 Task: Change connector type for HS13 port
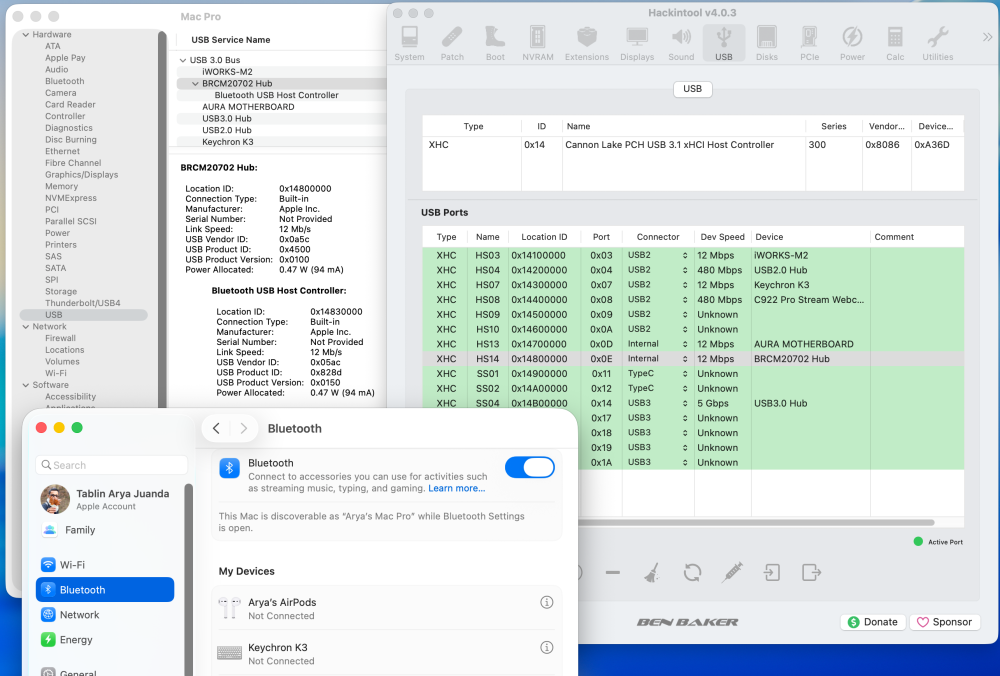click(x=658, y=344)
